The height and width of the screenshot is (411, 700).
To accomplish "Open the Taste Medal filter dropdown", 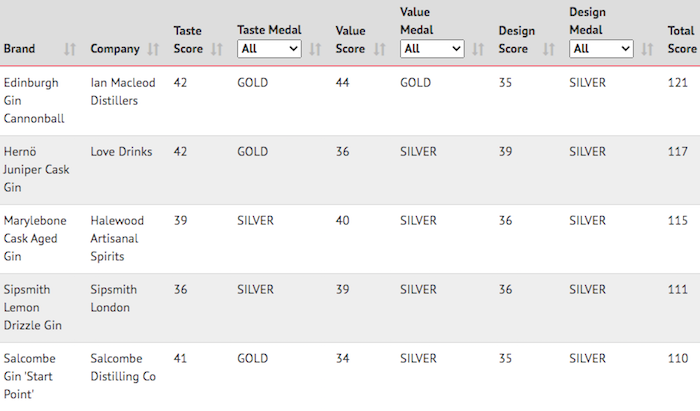I will click(x=269, y=49).
